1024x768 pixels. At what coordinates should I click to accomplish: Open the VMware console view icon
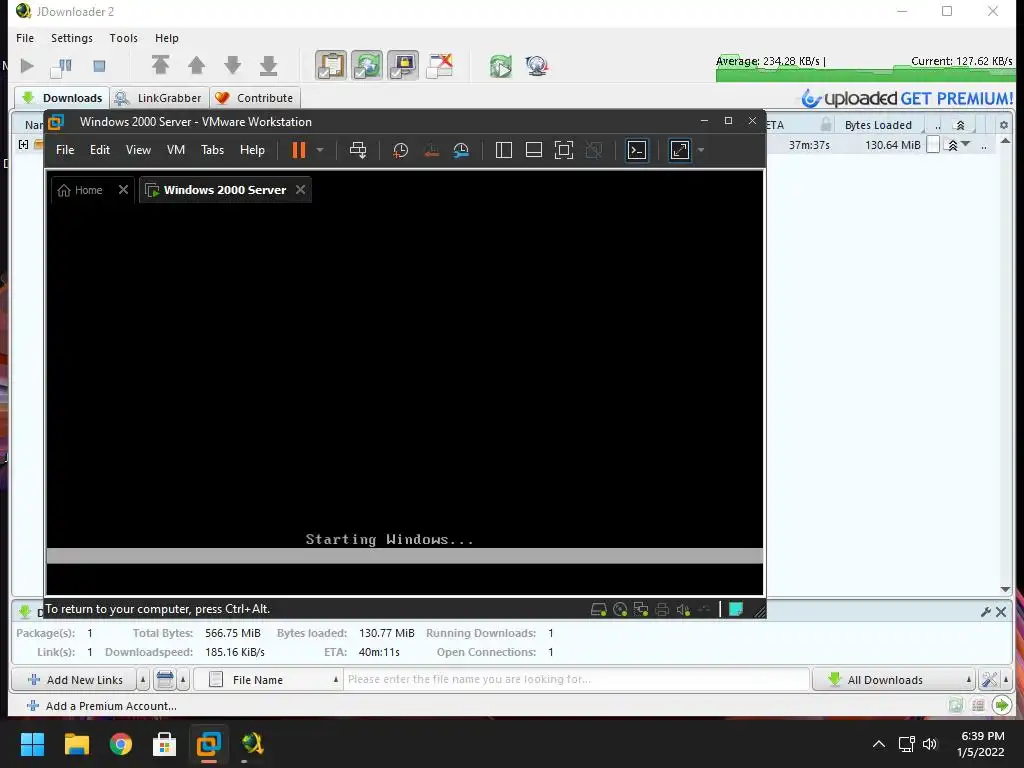point(637,150)
